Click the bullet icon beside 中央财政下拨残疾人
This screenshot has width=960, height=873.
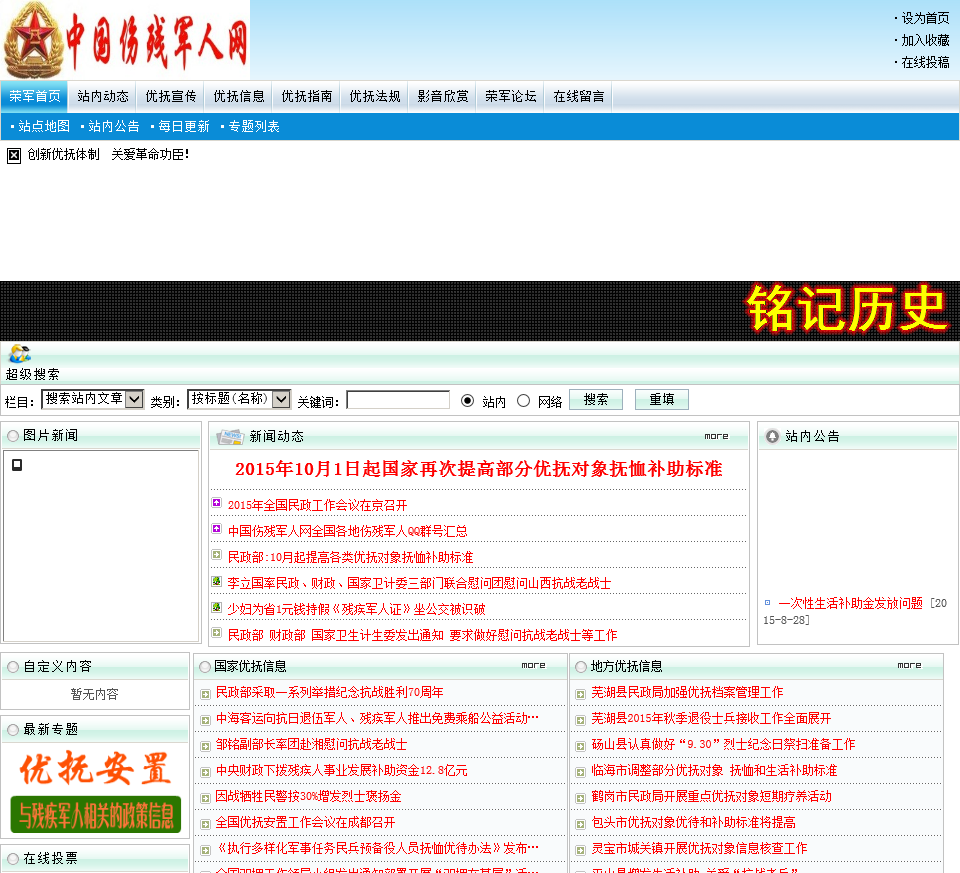click(205, 772)
